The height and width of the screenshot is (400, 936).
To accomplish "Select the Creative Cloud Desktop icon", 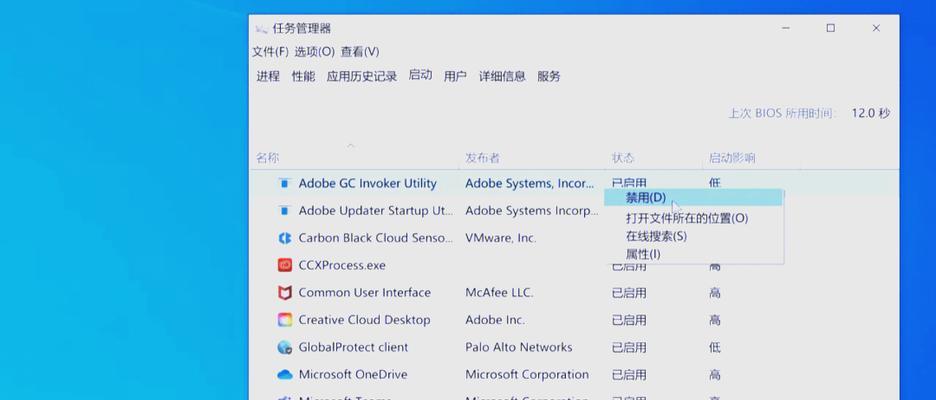I will pyautogui.click(x=285, y=320).
